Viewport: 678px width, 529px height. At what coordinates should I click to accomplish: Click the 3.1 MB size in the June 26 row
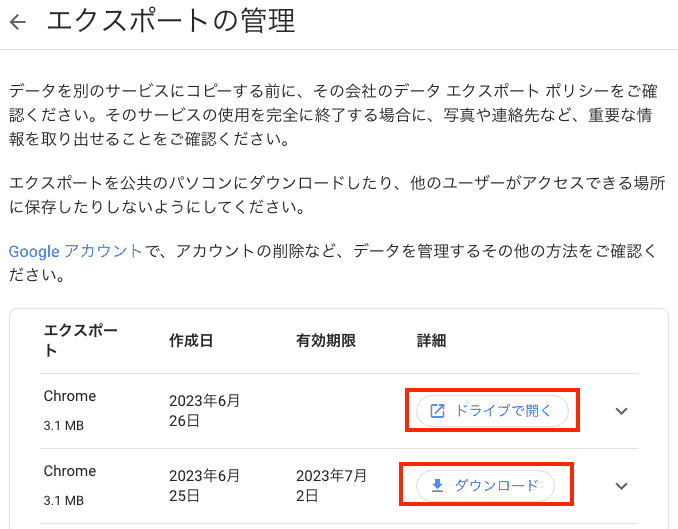pyautogui.click(x=64, y=425)
